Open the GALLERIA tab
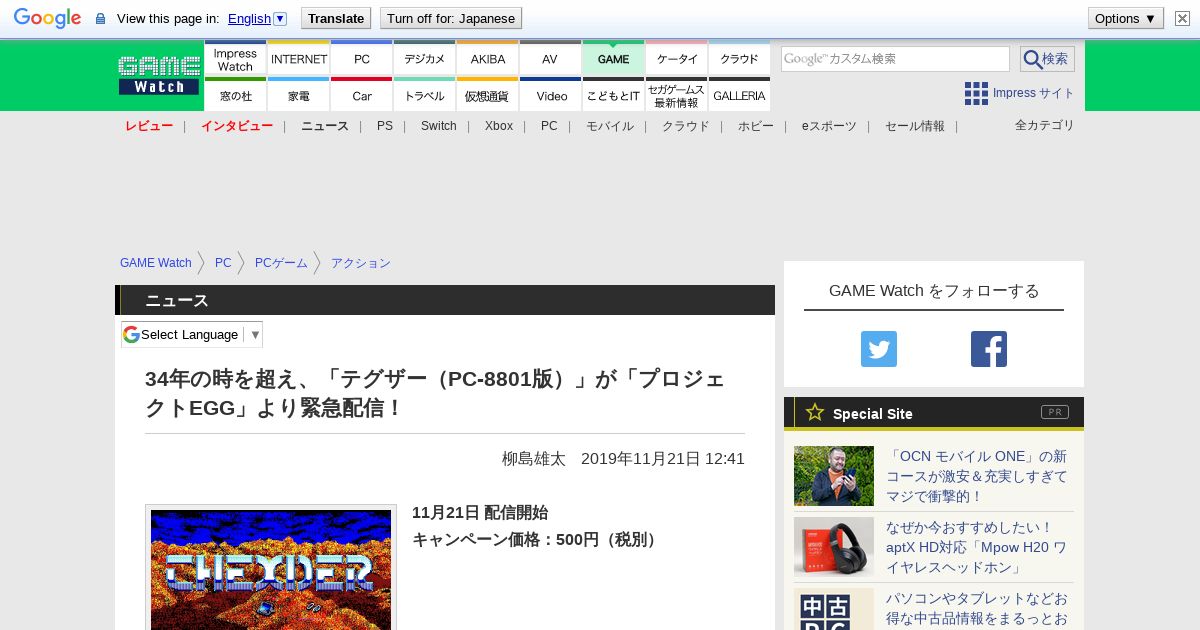The width and height of the screenshot is (1200, 630). [739, 95]
